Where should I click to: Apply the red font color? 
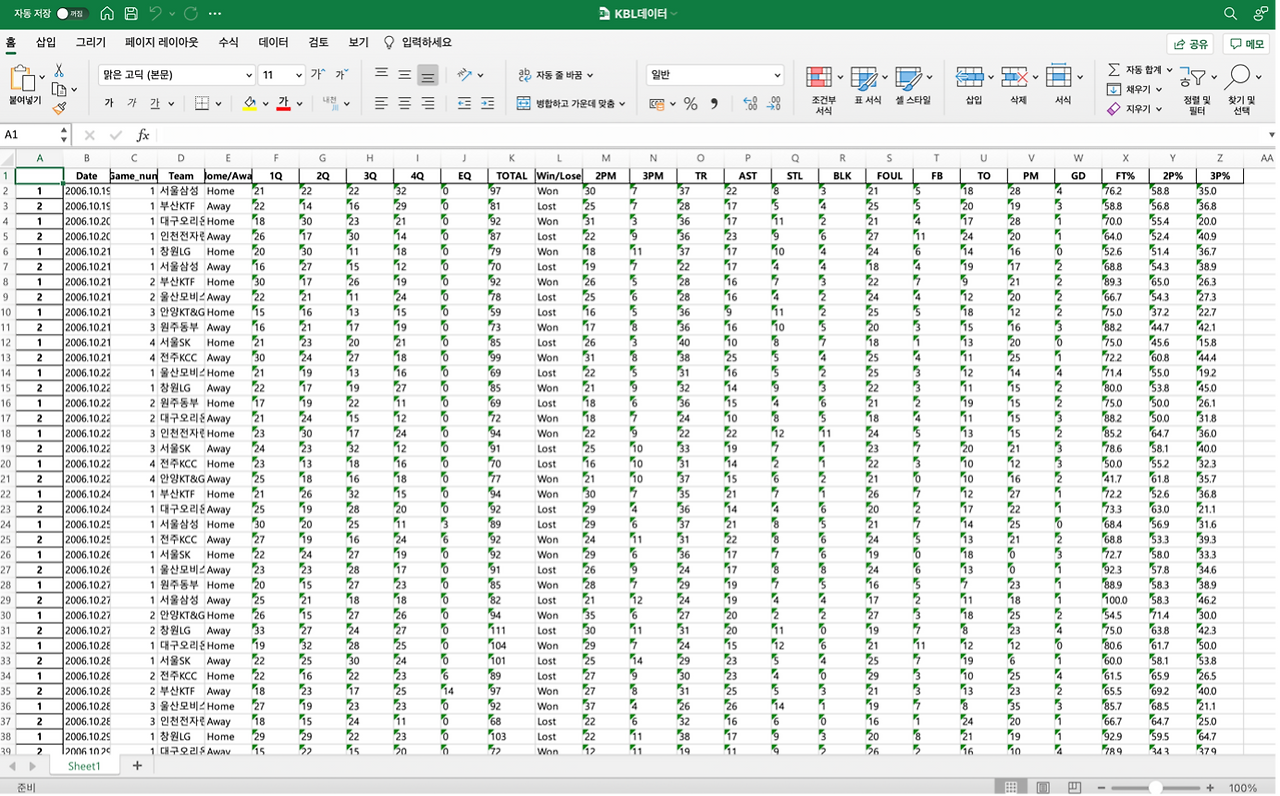click(283, 104)
